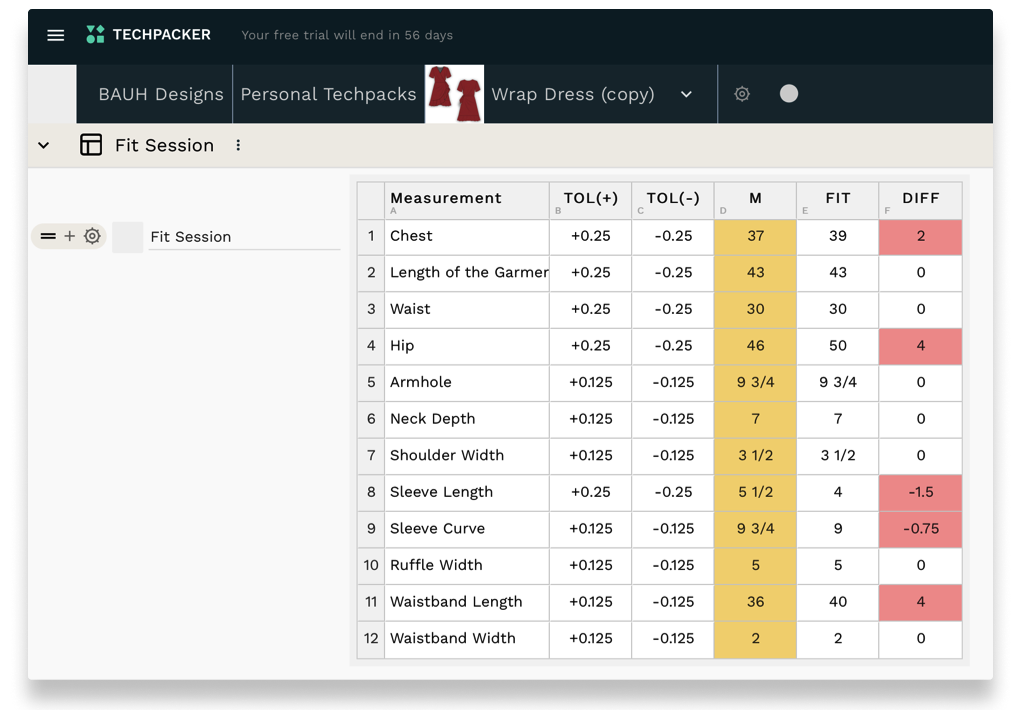Click the TOL(-) cell for Waist

click(x=673, y=309)
